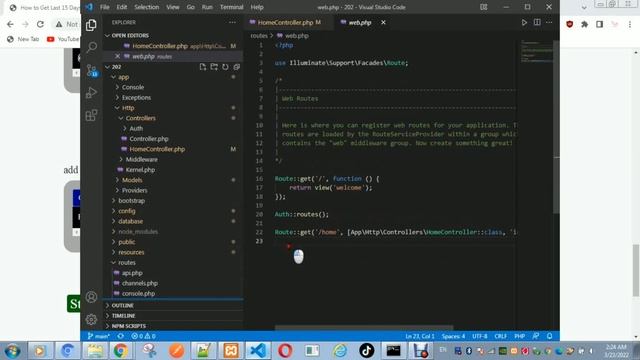Open channels.php in routes folder
This screenshot has height=360, width=640.
(140, 283)
